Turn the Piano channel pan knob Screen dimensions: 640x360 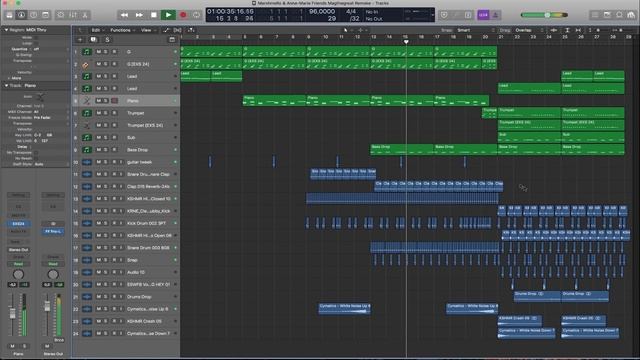[18, 274]
